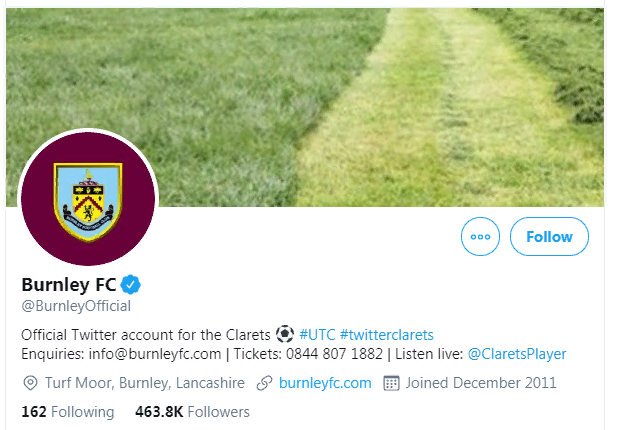The height and width of the screenshot is (430, 624).
Task: Follow the Burnley FC account
Action: pyautogui.click(x=549, y=237)
